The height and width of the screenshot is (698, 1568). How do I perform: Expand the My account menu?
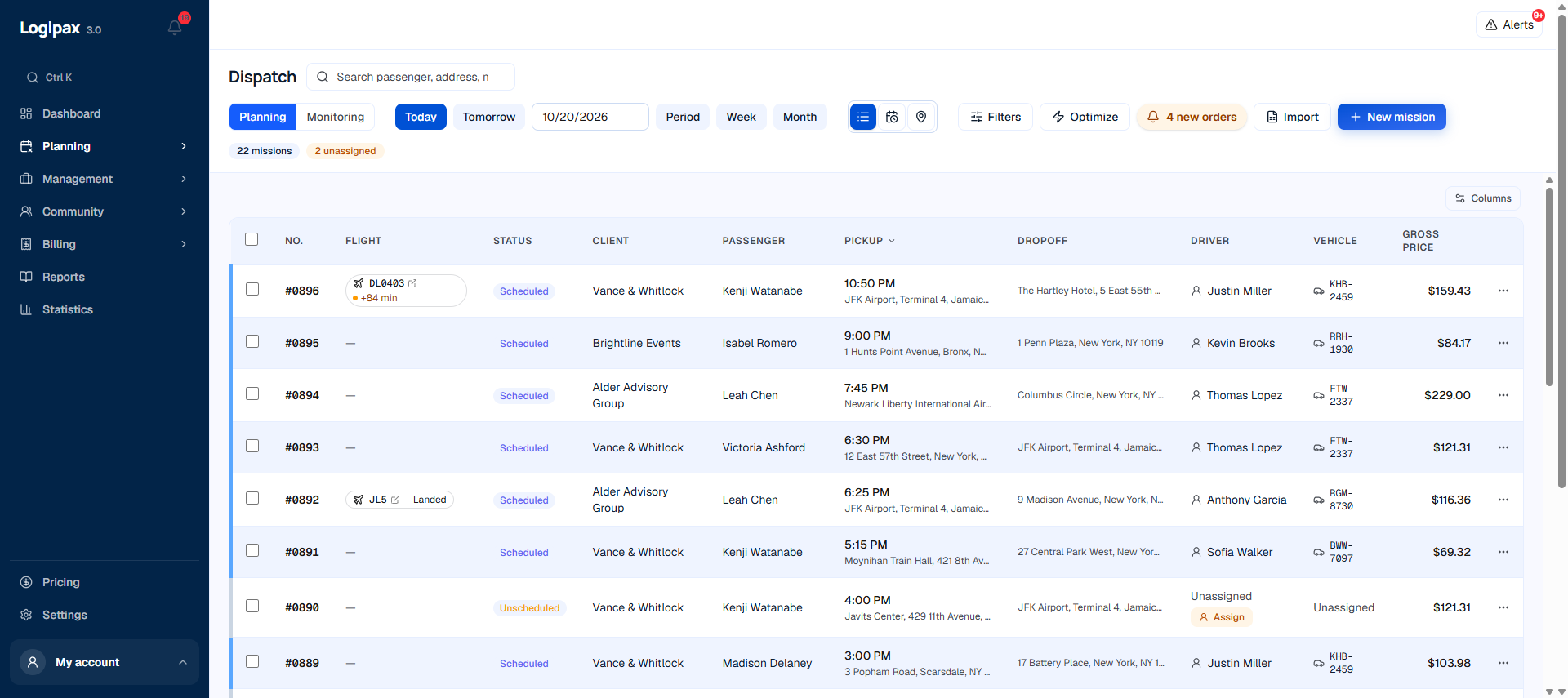coord(105,662)
